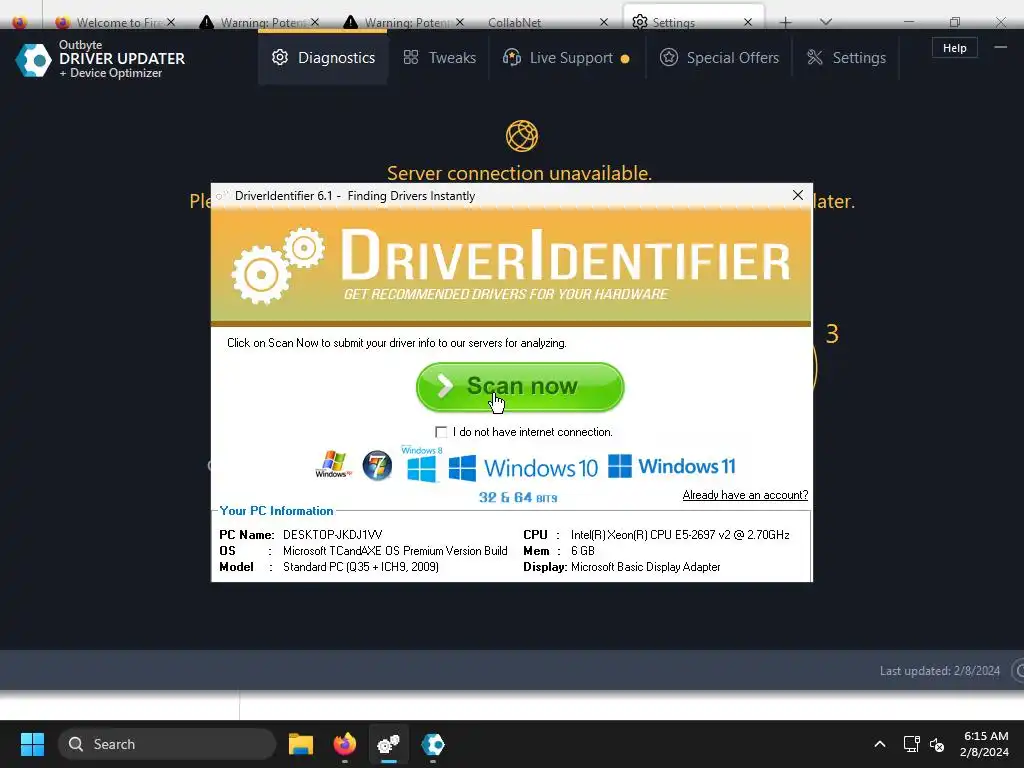1024x768 pixels.
Task: Click the PC Name value DESKTOP-JKDJ1VV
Action: (332, 534)
